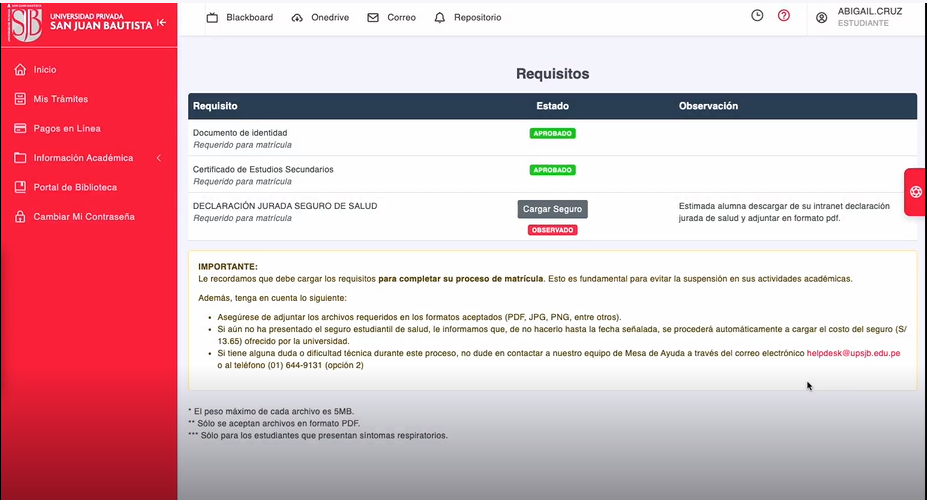Click the red help question mark icon
This screenshot has width=927, height=500.
pyautogui.click(x=784, y=16)
